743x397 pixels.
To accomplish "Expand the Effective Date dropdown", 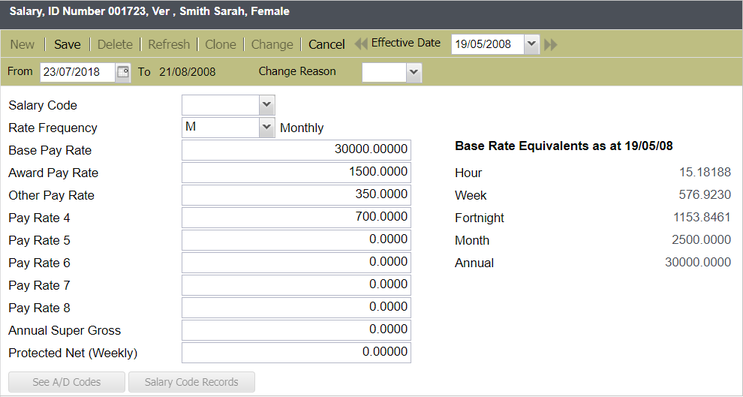I will point(532,44).
